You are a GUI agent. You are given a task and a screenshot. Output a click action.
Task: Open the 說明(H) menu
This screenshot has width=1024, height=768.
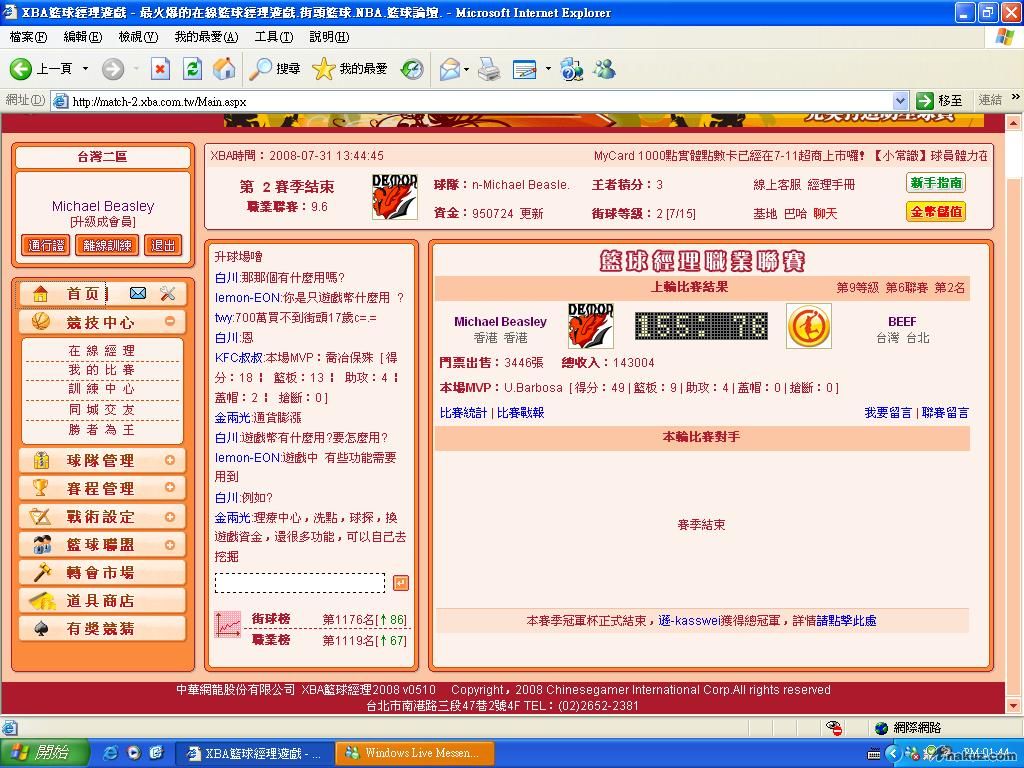click(329, 37)
